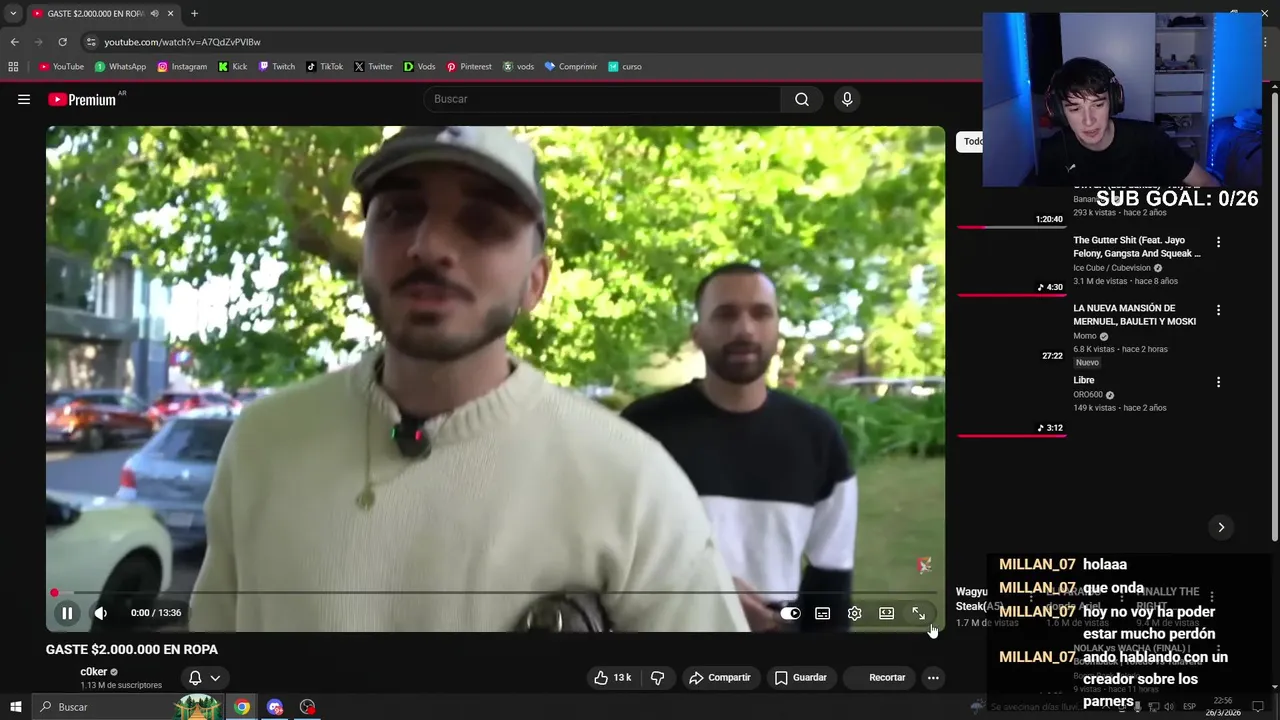Open options for the Libre video
Screen dimensions: 1280x720
(1218, 382)
